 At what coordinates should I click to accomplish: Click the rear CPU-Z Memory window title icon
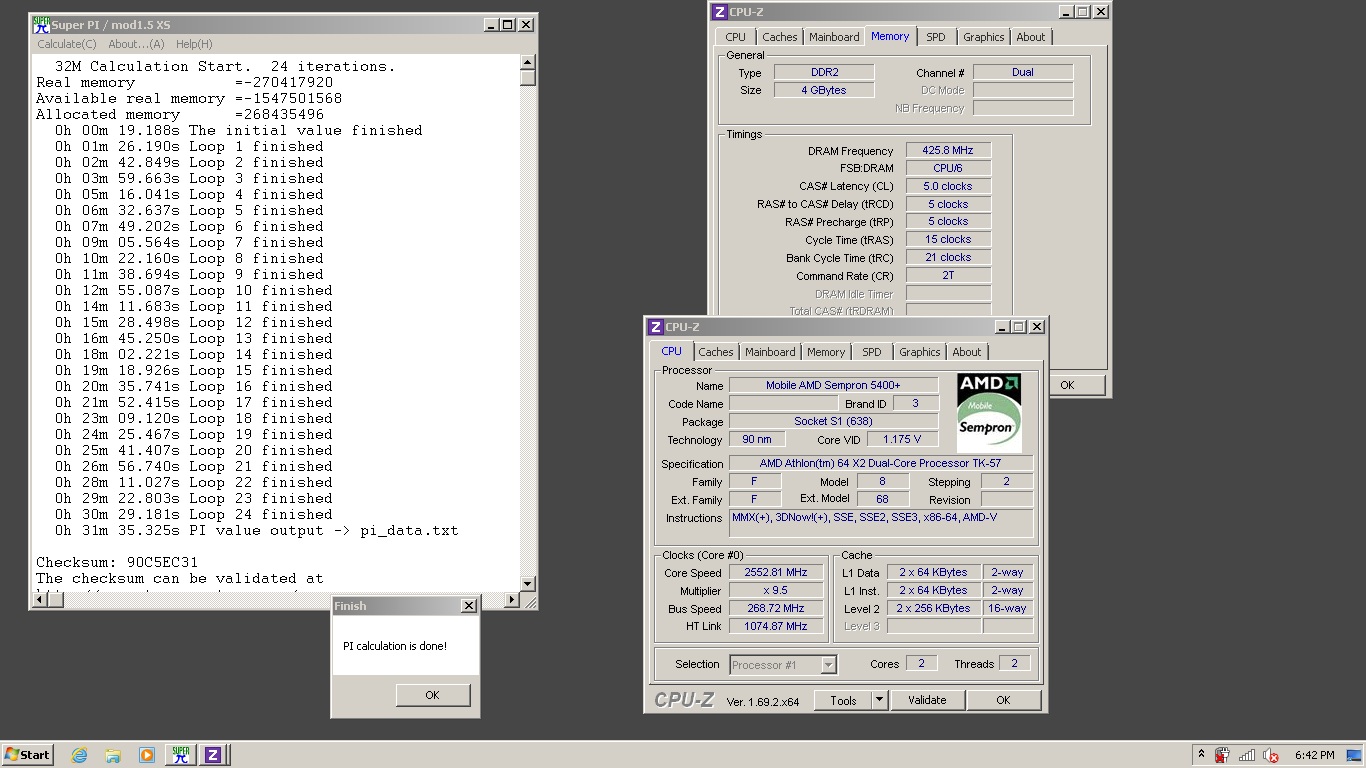click(x=720, y=12)
